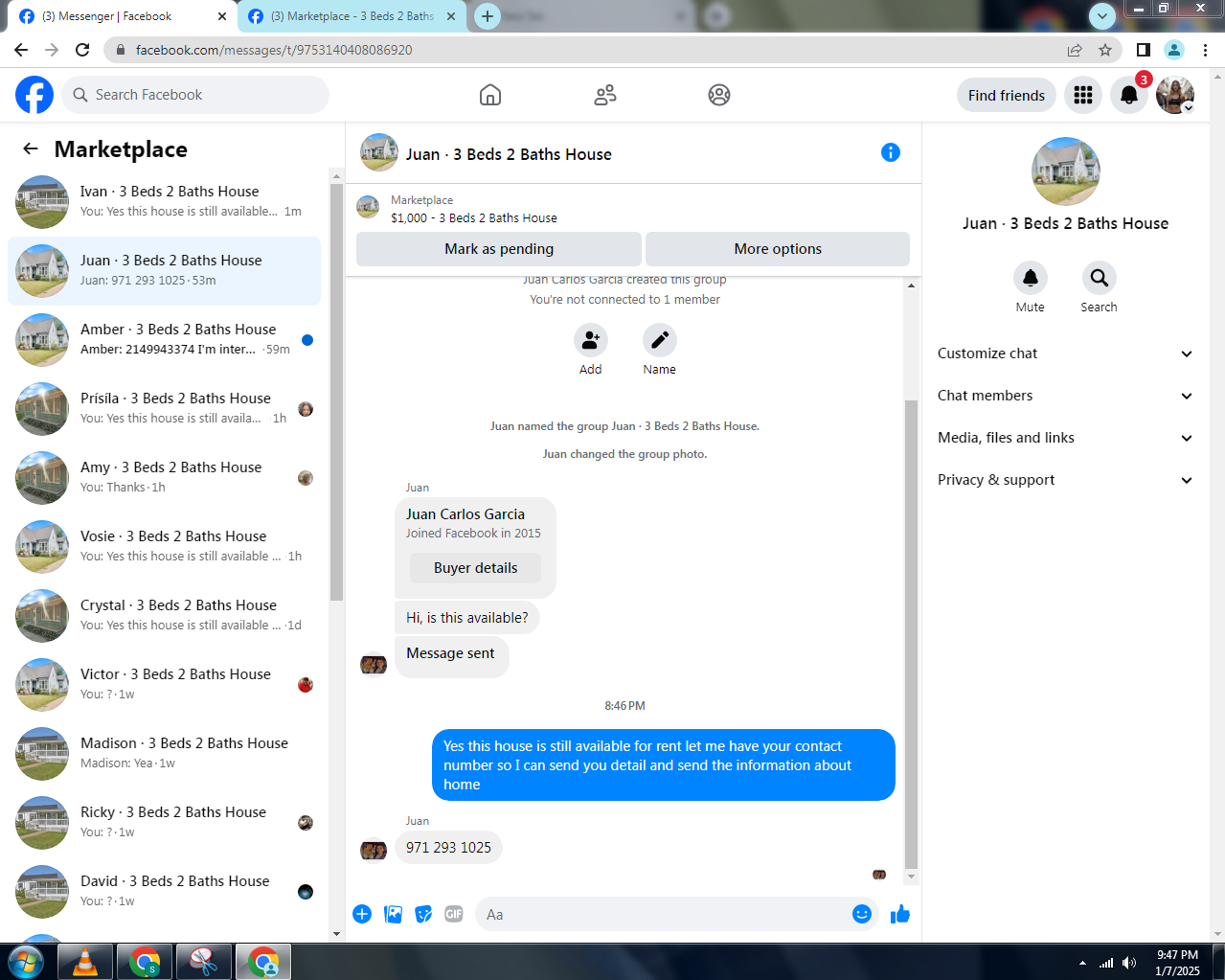
Task: Open Madison conversation
Action: point(164,753)
